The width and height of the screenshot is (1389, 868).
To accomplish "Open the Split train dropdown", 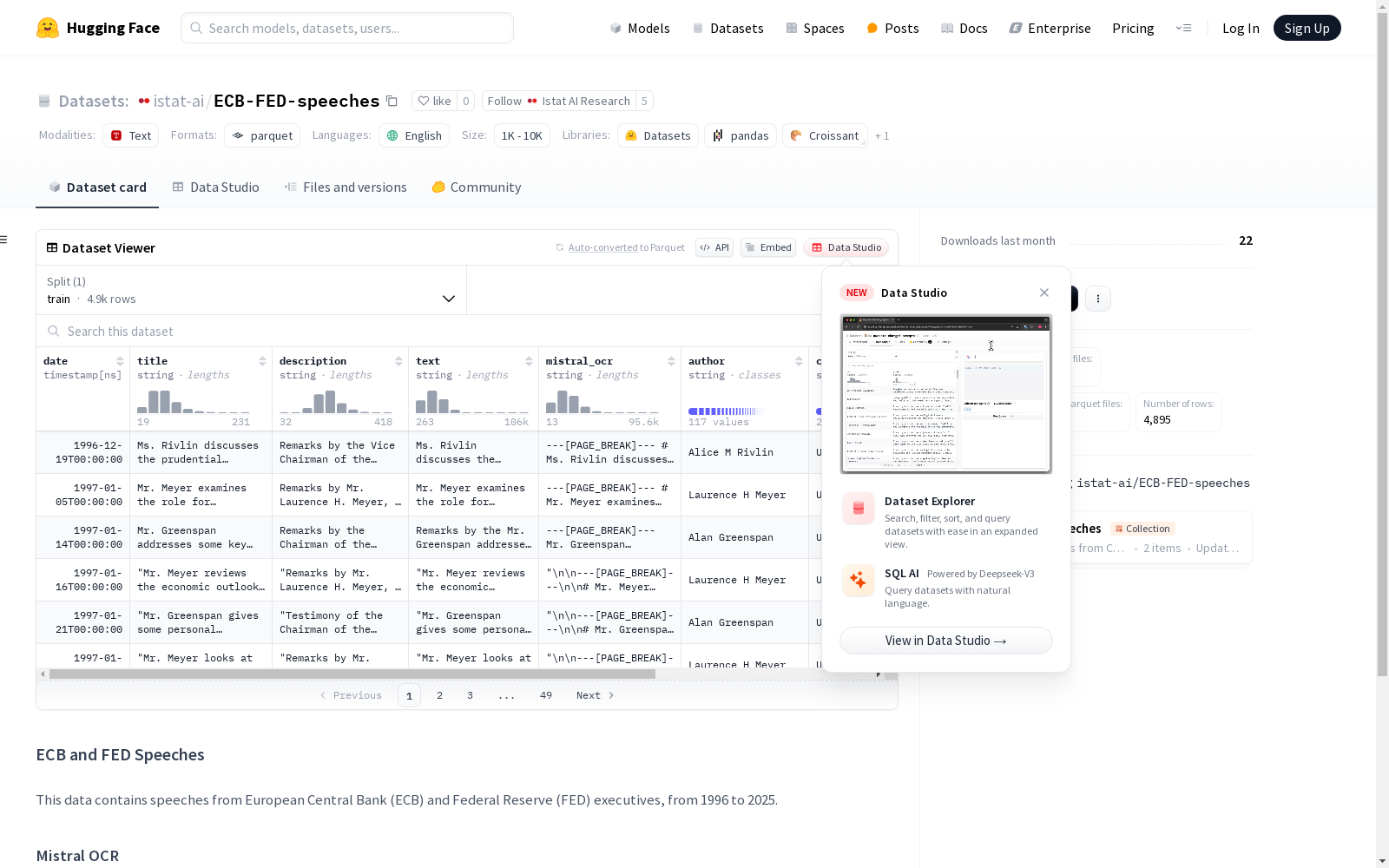I will point(252,290).
